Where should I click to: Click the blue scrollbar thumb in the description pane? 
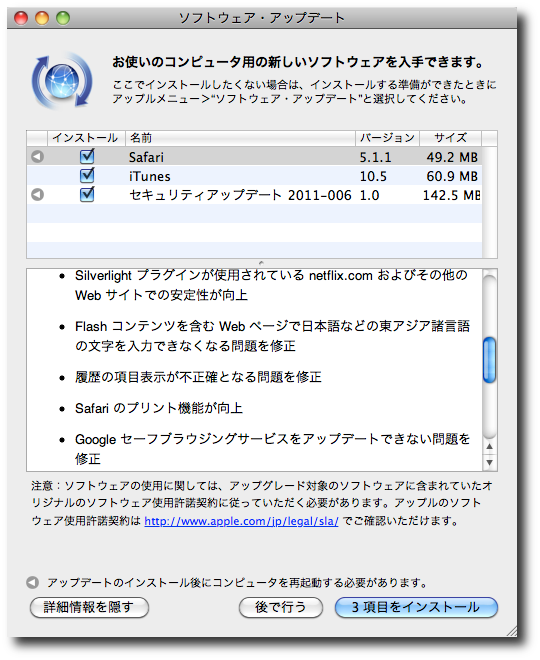point(489,360)
